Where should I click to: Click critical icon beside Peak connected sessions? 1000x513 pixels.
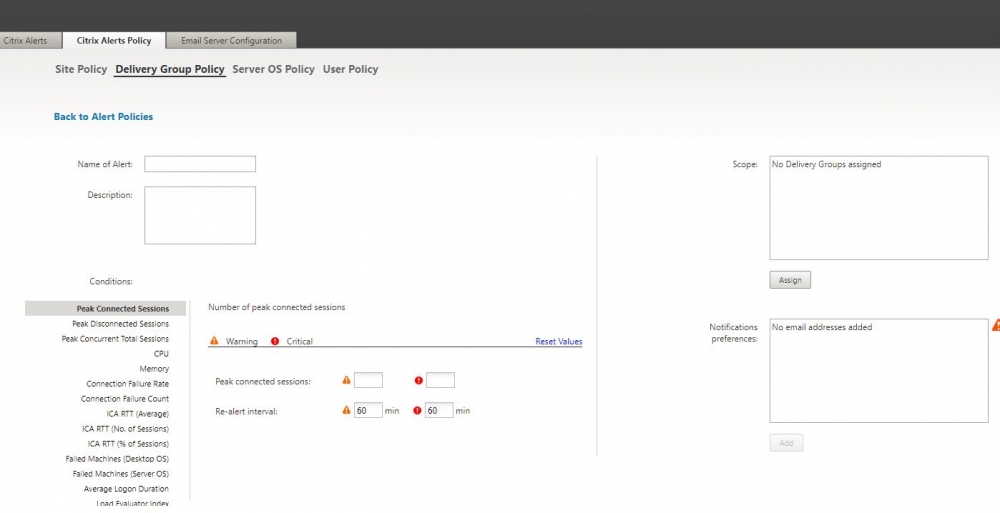click(x=418, y=380)
